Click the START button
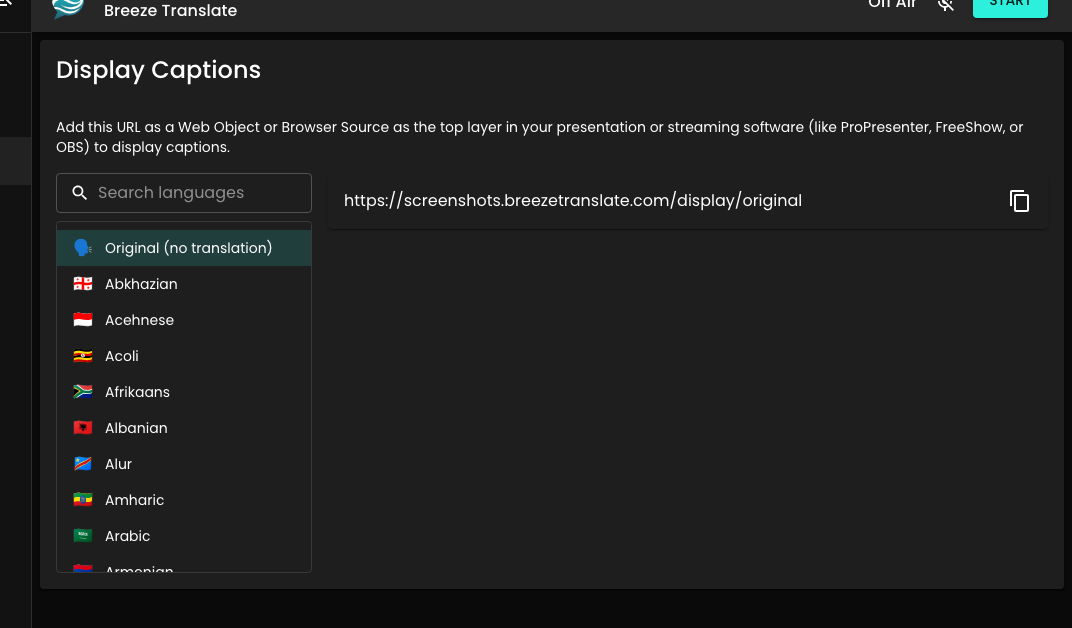Screen dimensions: 1072x628 click(1010, 7)
